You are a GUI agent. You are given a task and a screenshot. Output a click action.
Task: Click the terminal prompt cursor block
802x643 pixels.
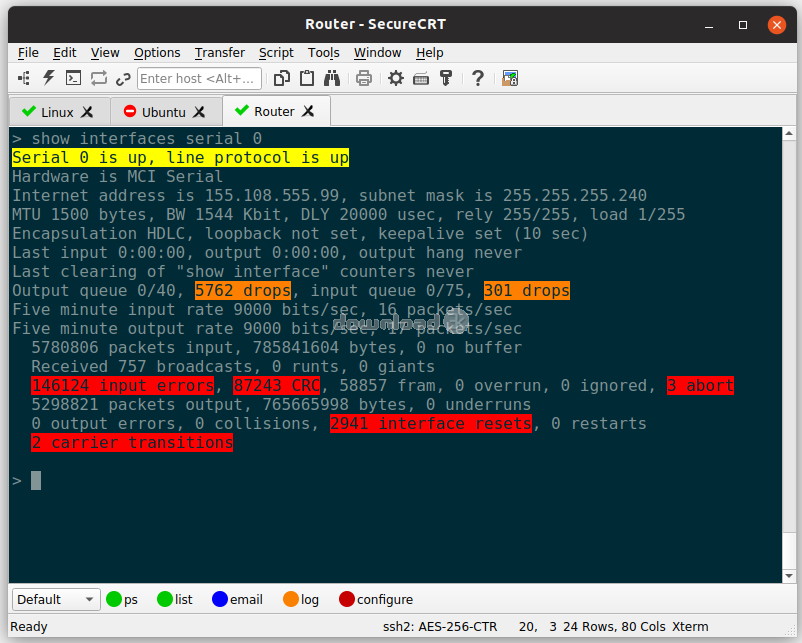tap(36, 480)
